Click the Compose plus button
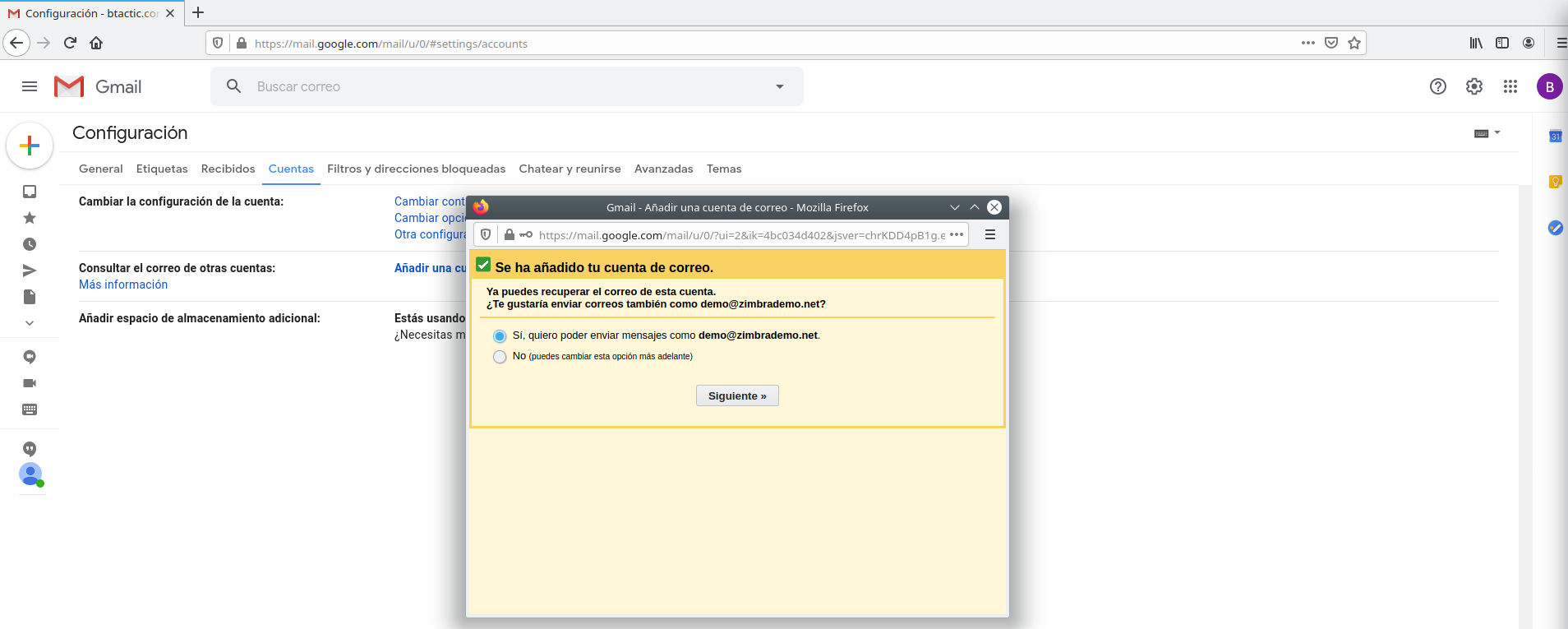The width and height of the screenshot is (1568, 629). tap(30, 146)
